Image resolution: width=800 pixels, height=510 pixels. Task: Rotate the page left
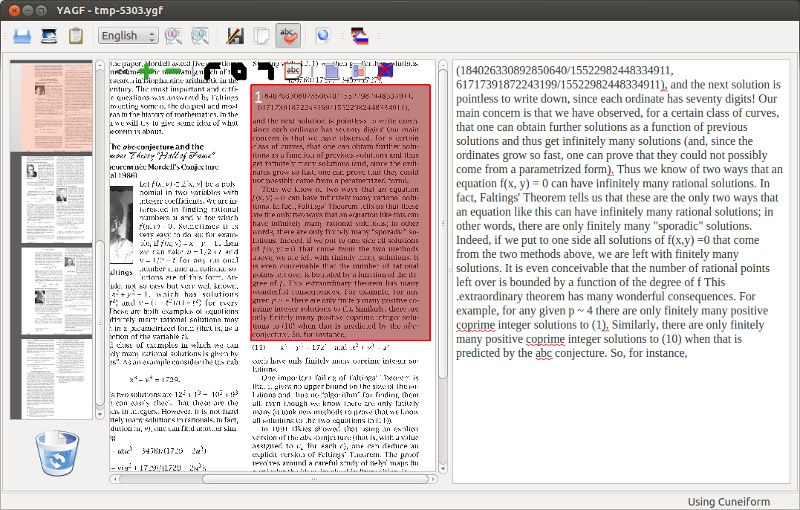click(212, 72)
